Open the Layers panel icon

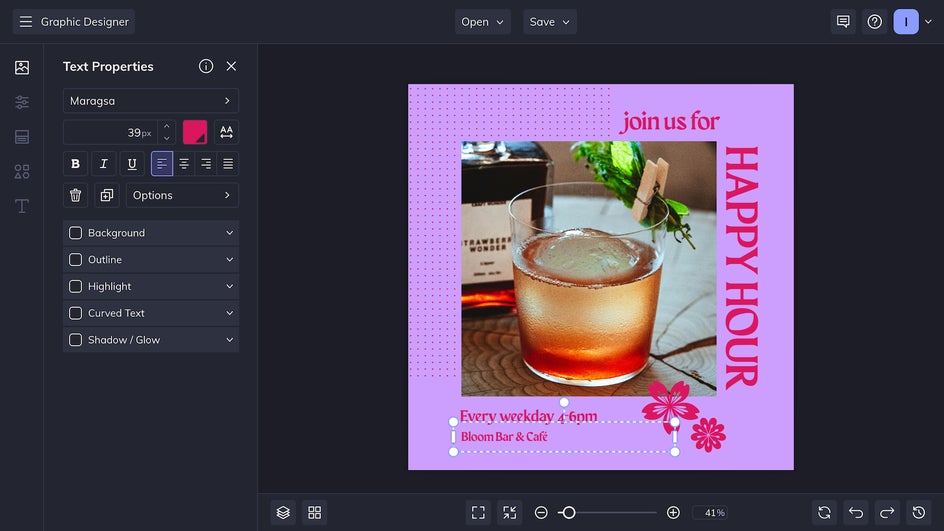click(283, 512)
